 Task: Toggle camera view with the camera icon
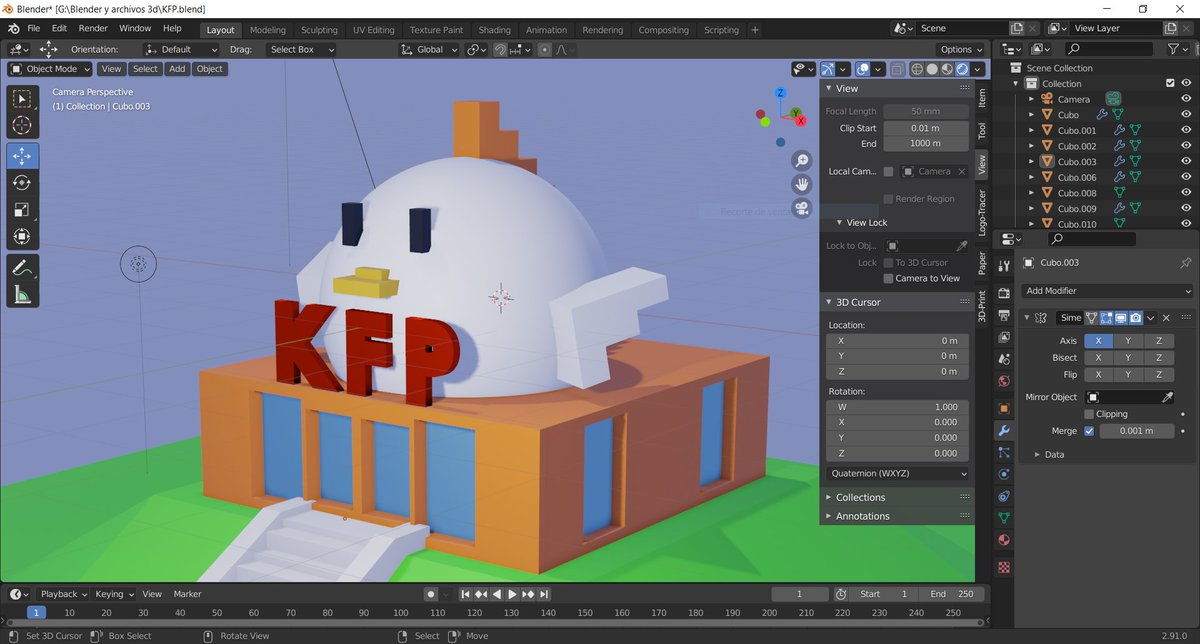click(x=802, y=208)
